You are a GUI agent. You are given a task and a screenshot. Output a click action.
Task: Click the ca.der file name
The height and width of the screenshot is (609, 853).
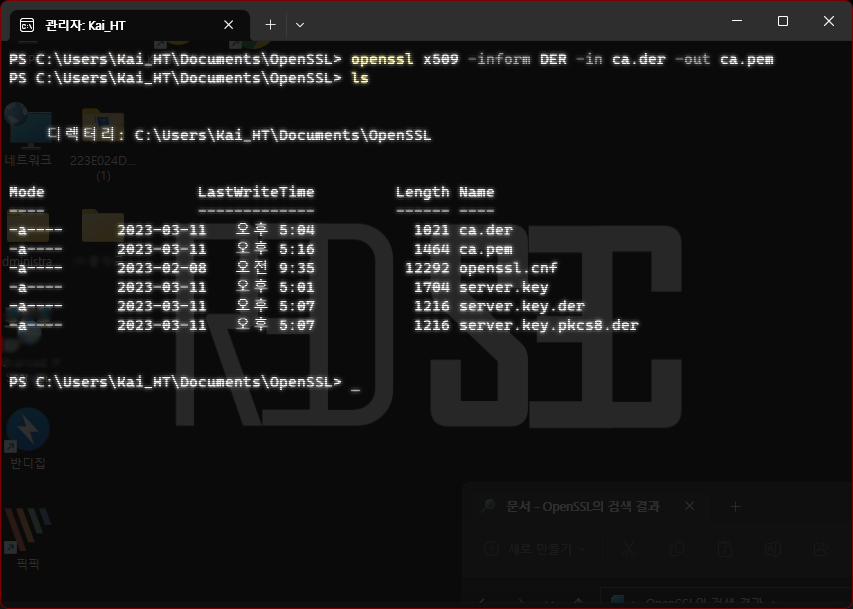(486, 230)
